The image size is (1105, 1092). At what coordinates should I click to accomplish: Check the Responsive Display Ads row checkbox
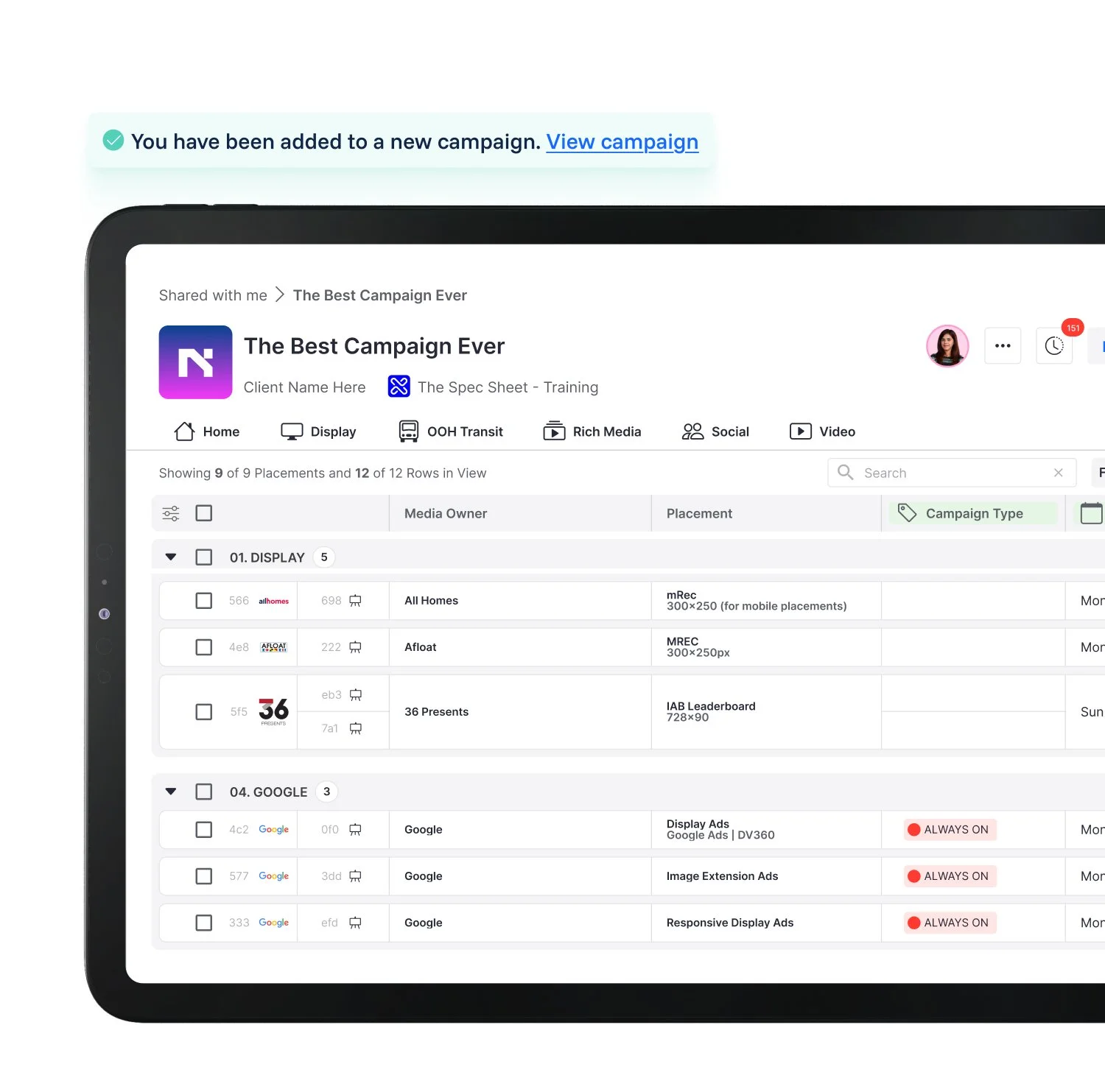pos(204,923)
